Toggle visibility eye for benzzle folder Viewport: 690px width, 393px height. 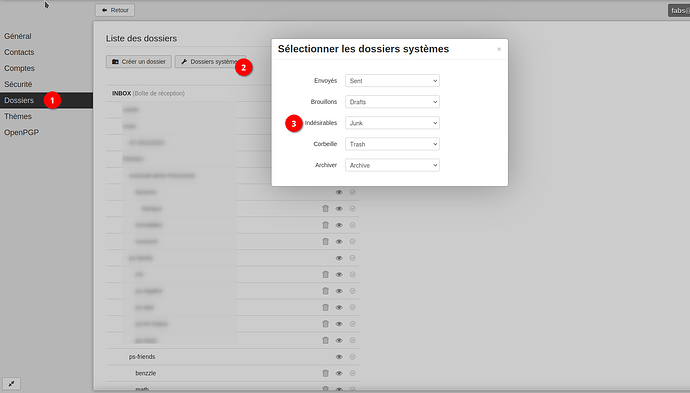pyautogui.click(x=339, y=373)
